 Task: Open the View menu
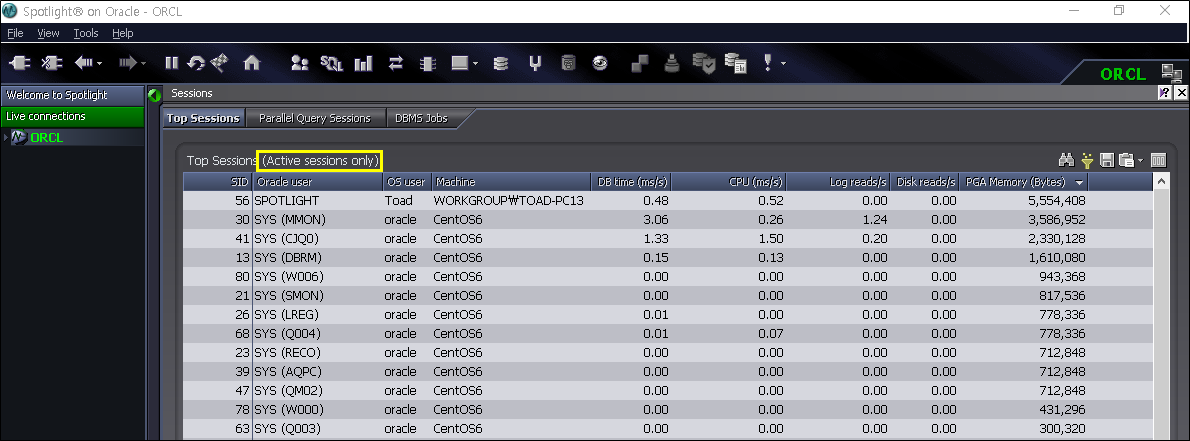[x=49, y=33]
